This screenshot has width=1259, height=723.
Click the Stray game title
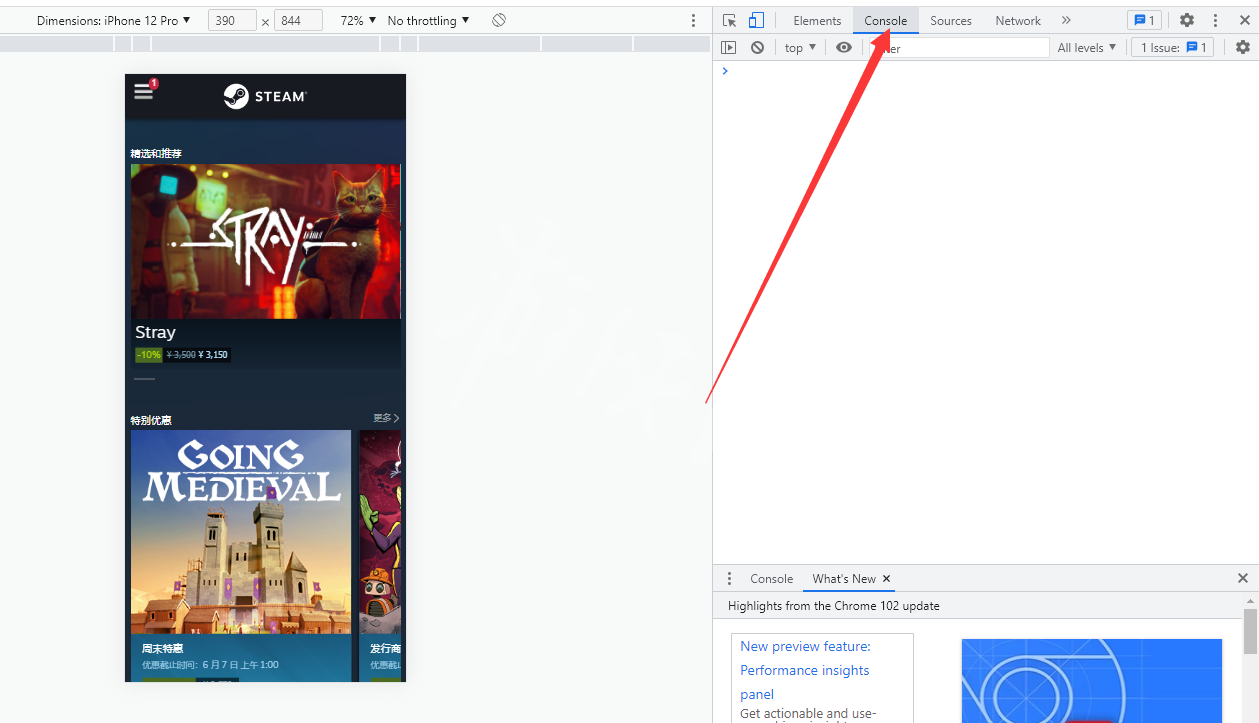155,332
